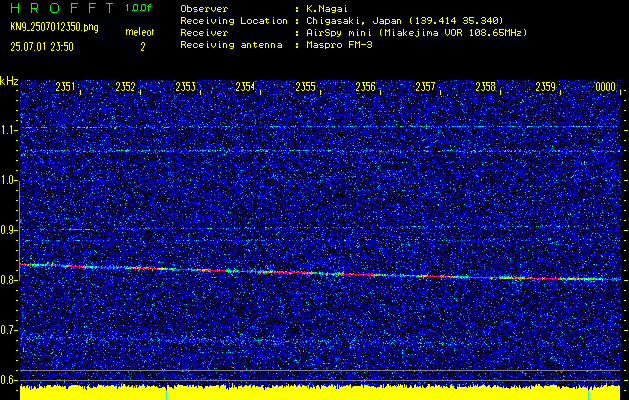Click the Maspro FM-3 antenna value
Image resolution: width=629 pixels, height=400 pixels.
point(339,45)
